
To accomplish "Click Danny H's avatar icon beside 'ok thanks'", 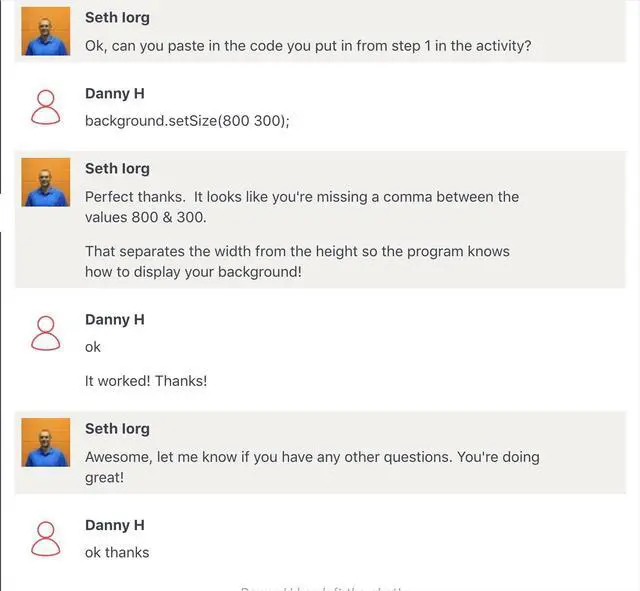I will pos(46,539).
